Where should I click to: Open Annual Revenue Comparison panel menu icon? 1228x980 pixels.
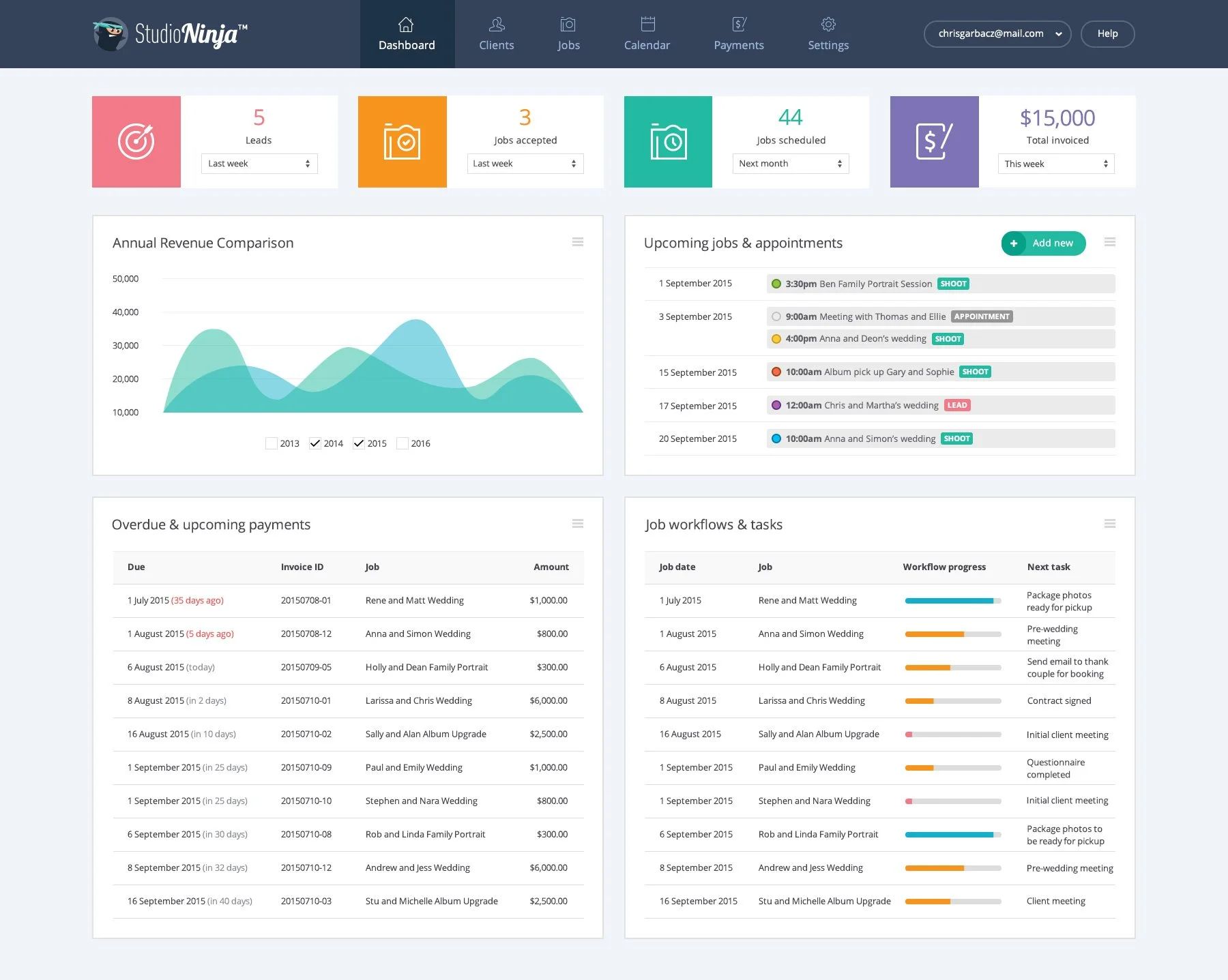(x=578, y=242)
